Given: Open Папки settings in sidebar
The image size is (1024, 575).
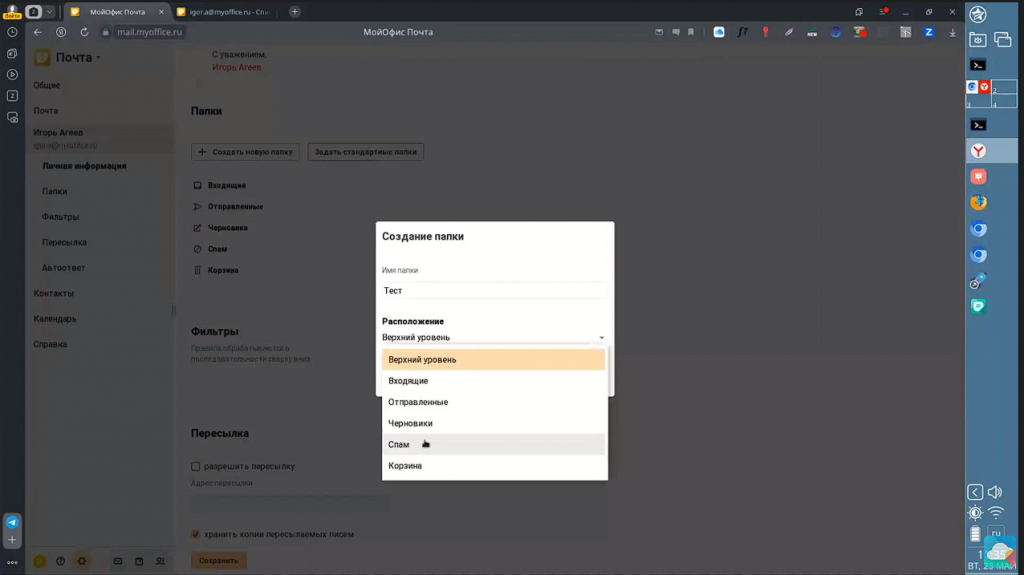Looking at the screenshot, I should click(54, 191).
